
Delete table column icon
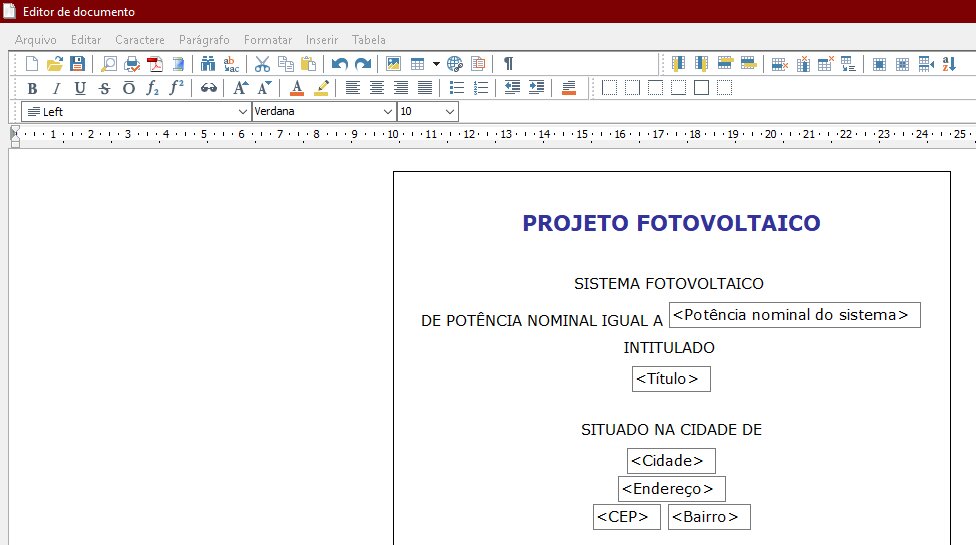tap(803, 63)
